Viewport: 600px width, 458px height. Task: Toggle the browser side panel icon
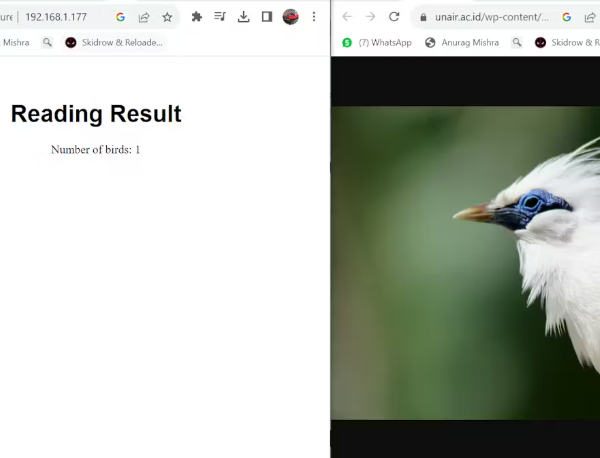[267, 16]
